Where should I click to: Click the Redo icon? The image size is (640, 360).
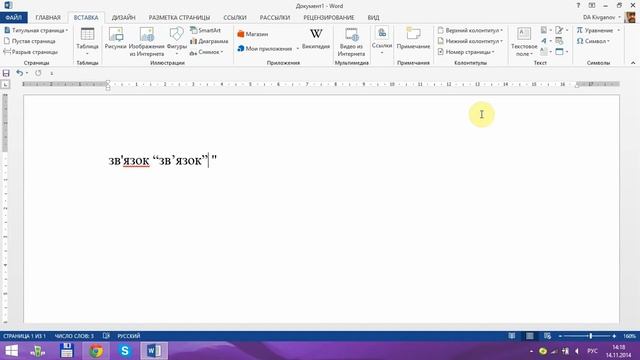38,73
